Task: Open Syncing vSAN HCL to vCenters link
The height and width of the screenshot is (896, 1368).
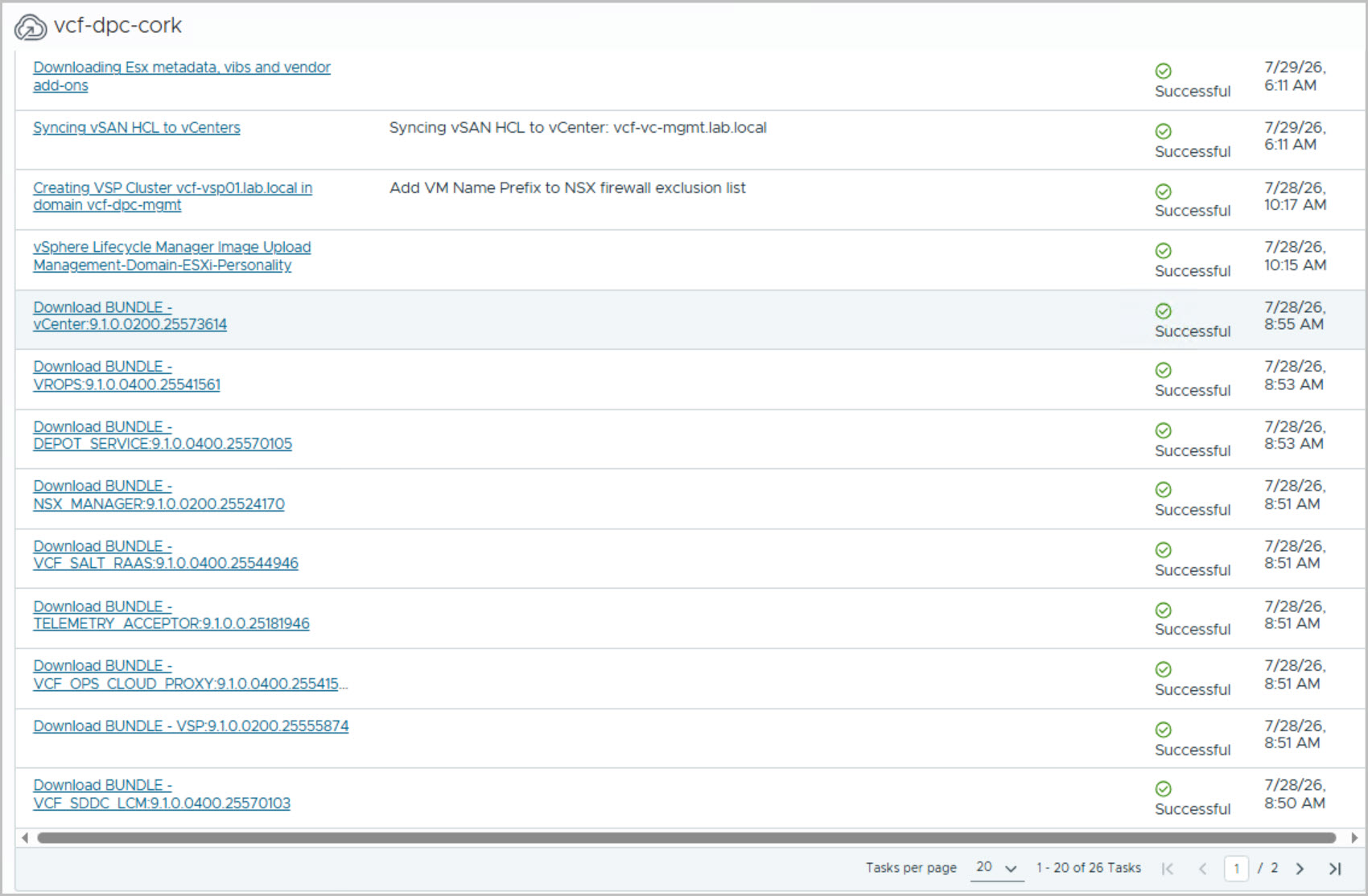Action: coord(137,128)
